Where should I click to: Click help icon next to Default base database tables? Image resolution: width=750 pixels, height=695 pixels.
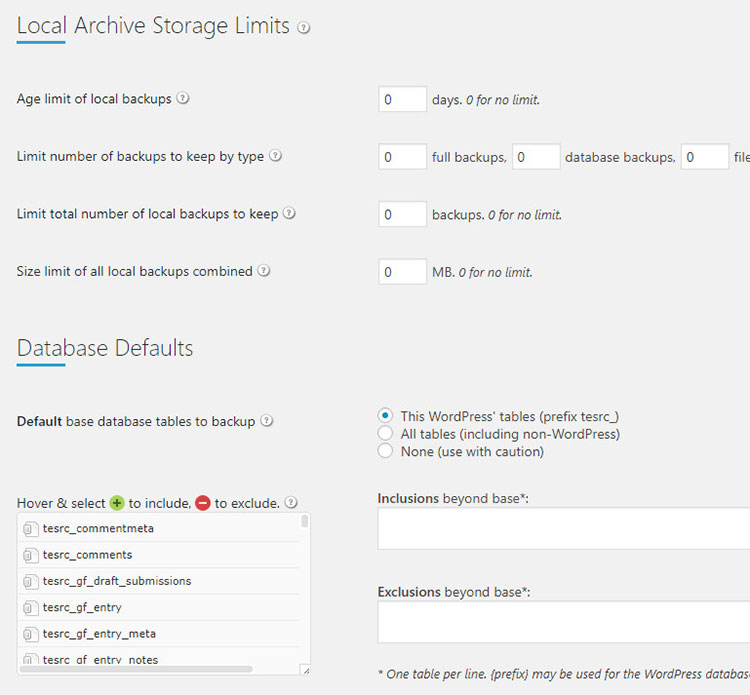tap(267, 421)
